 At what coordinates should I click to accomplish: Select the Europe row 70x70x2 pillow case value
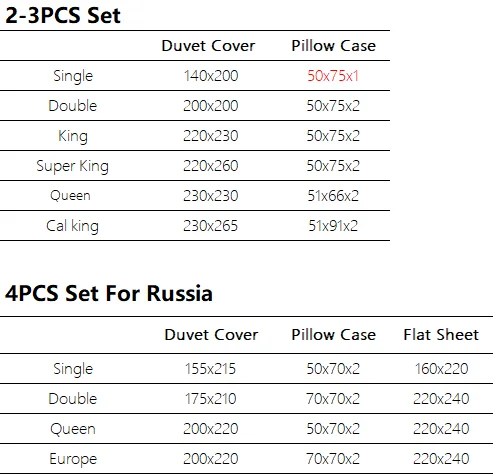coord(333,459)
